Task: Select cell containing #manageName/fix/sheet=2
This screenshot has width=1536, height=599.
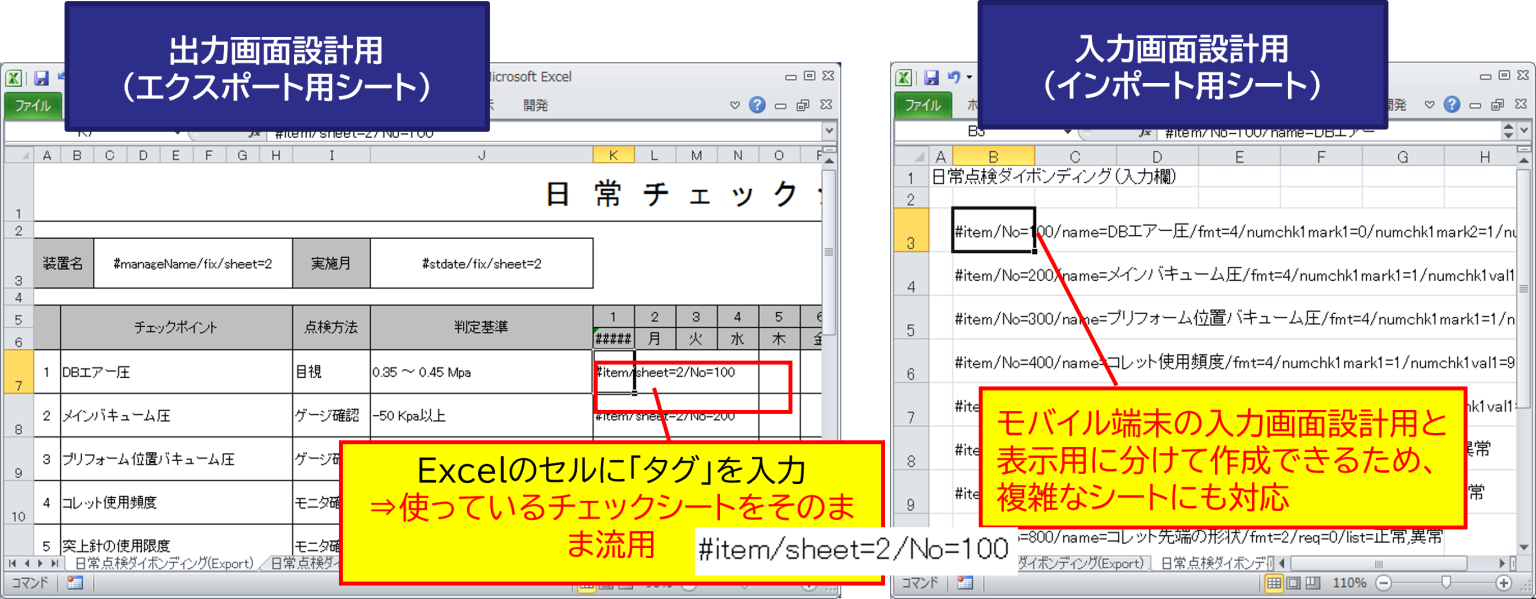Action: (x=192, y=263)
